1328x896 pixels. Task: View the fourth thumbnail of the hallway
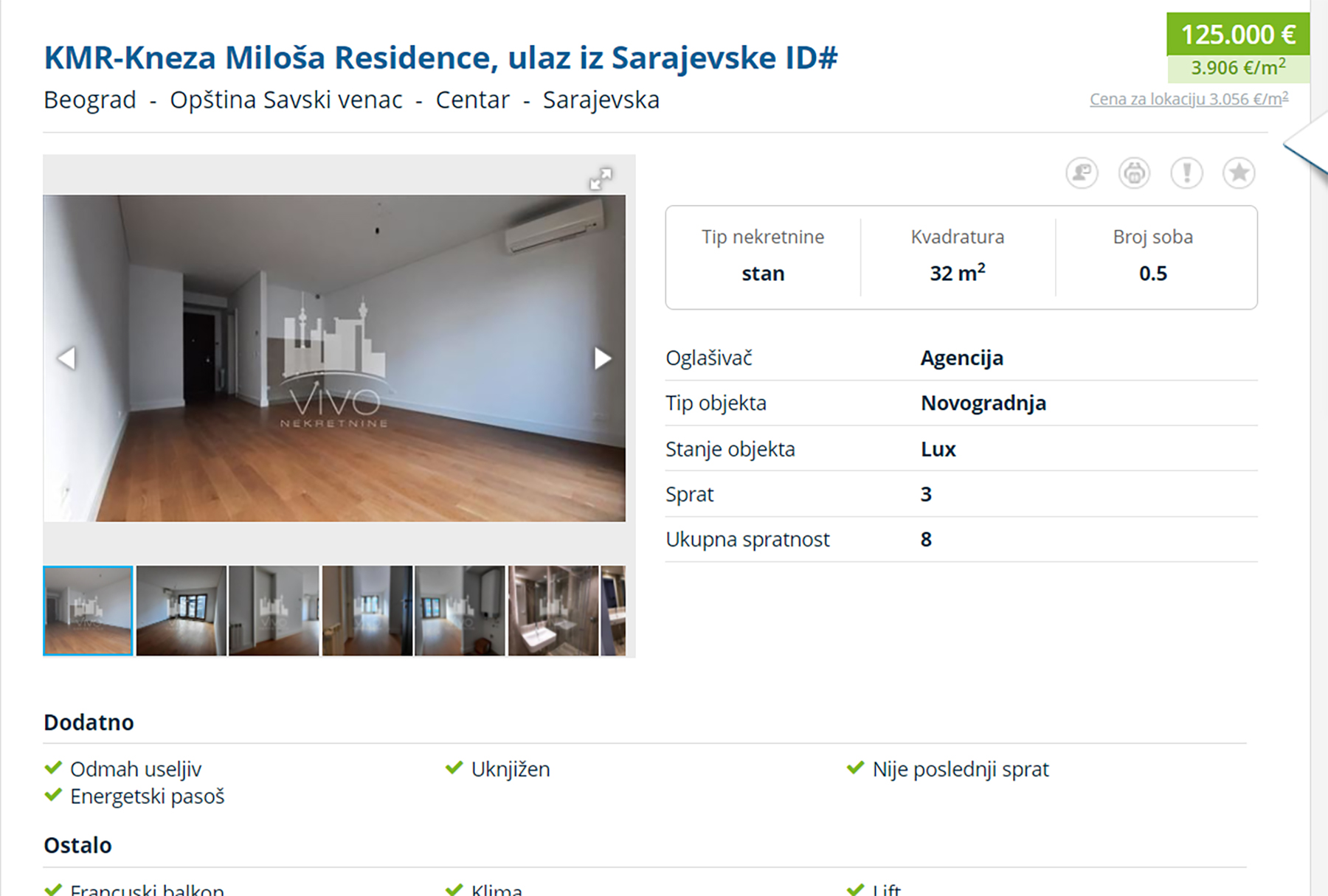(x=367, y=611)
